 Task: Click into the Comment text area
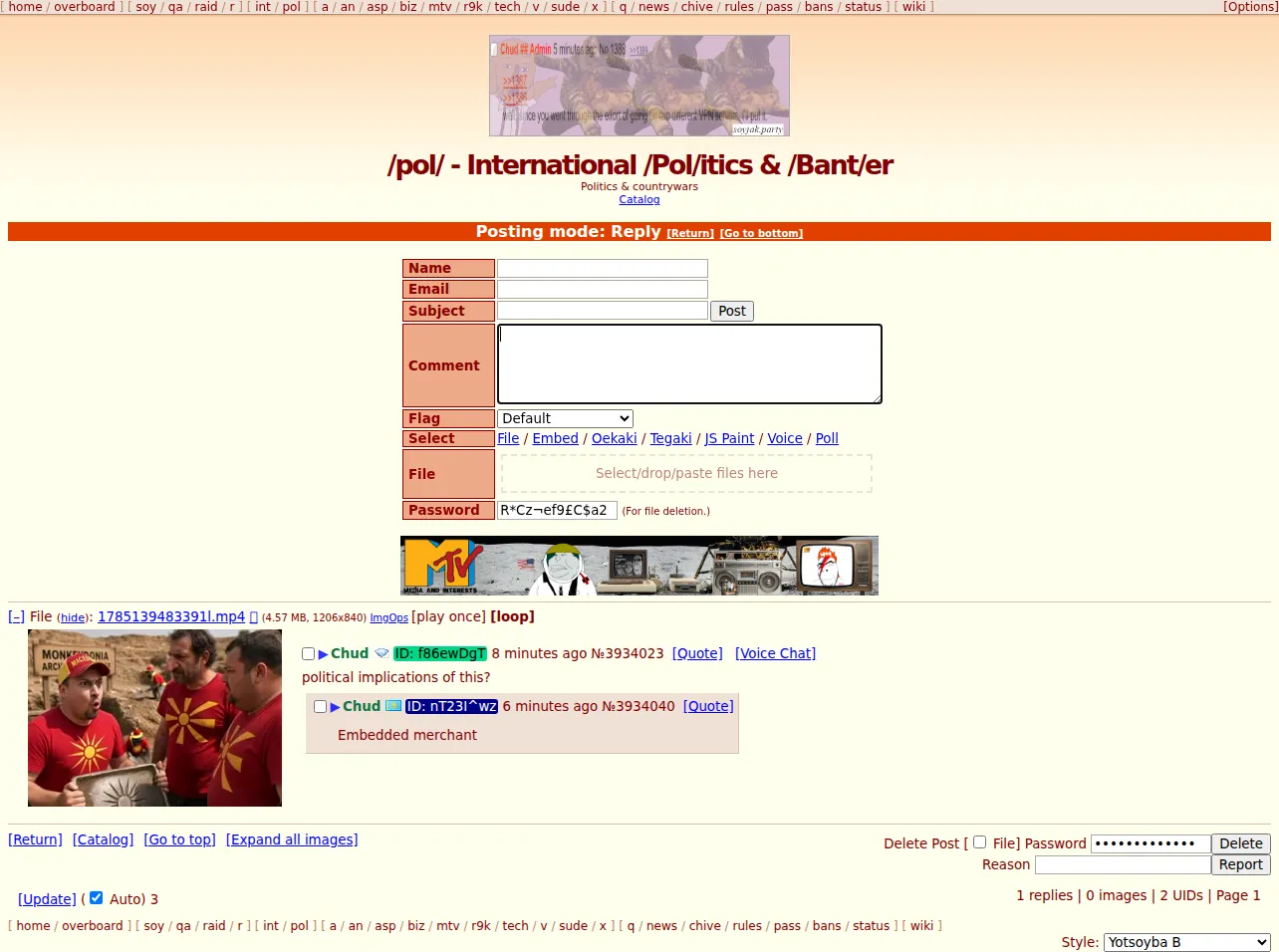[689, 364]
